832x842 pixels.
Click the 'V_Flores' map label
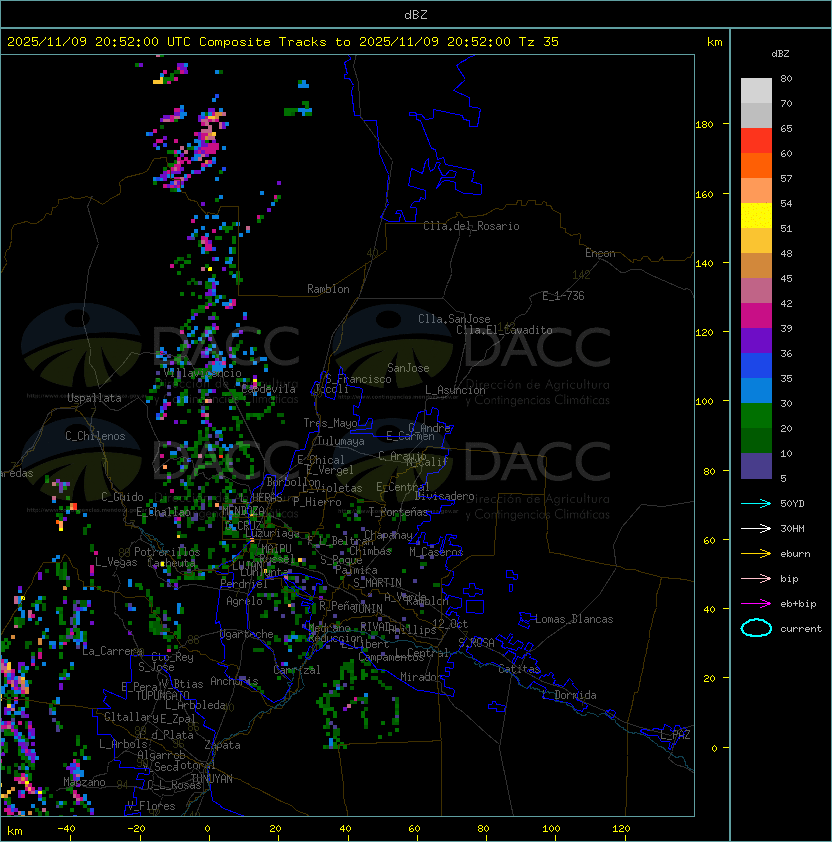tap(151, 806)
